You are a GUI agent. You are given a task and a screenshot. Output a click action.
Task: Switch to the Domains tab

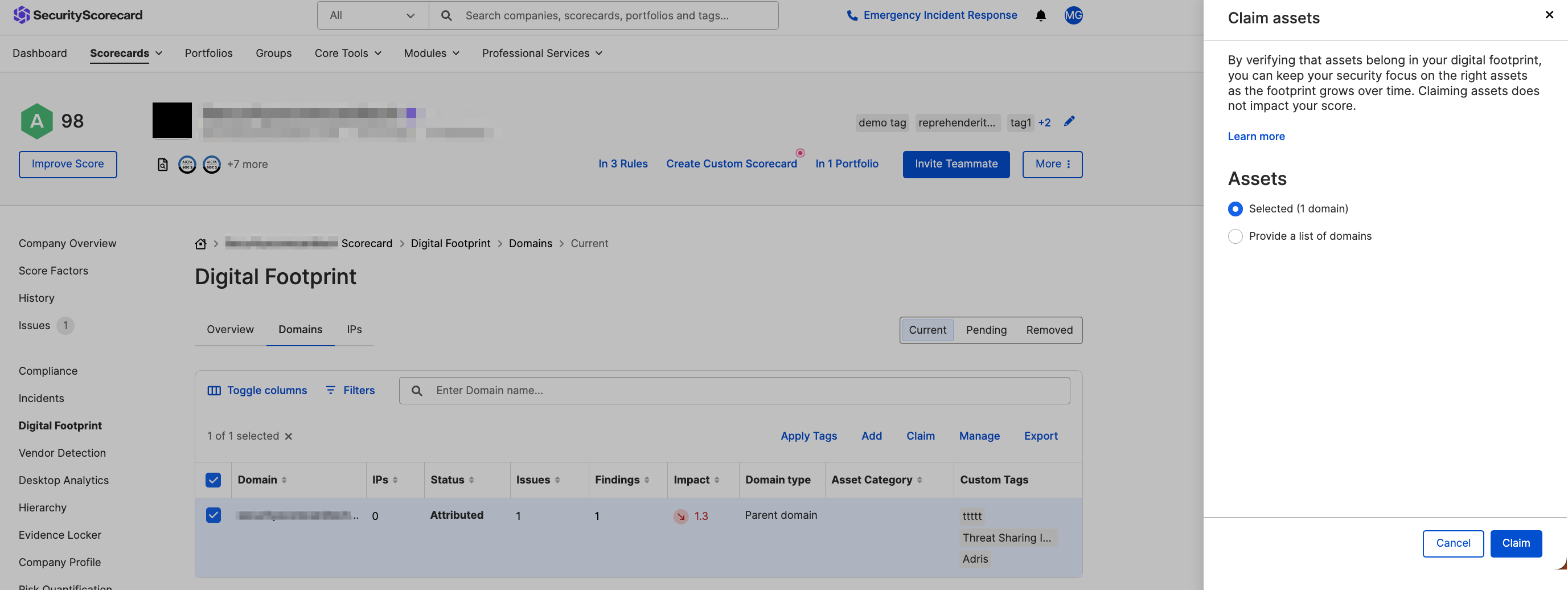301,330
